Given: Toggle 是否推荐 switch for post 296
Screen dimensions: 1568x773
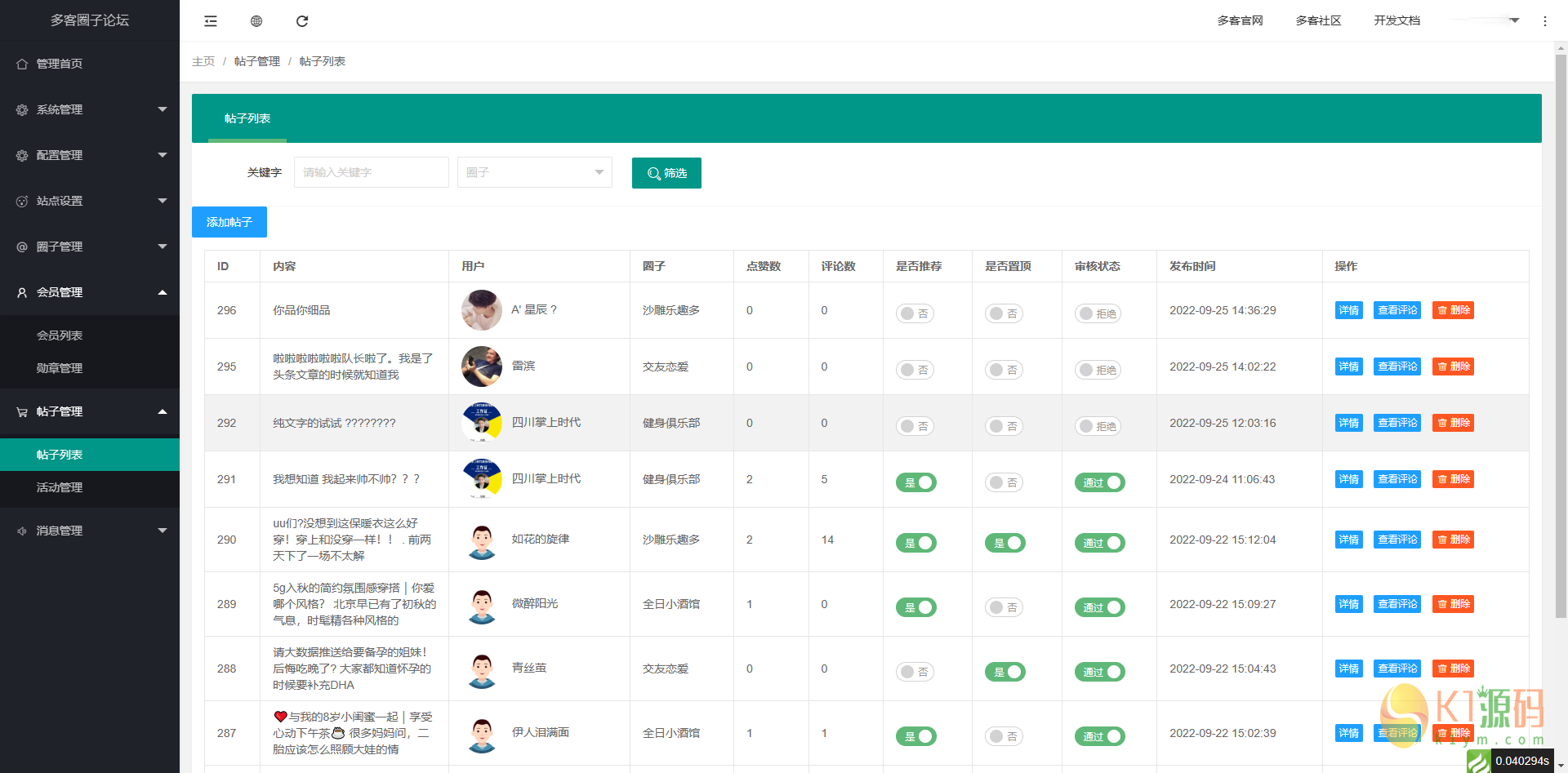Looking at the screenshot, I should click(915, 313).
